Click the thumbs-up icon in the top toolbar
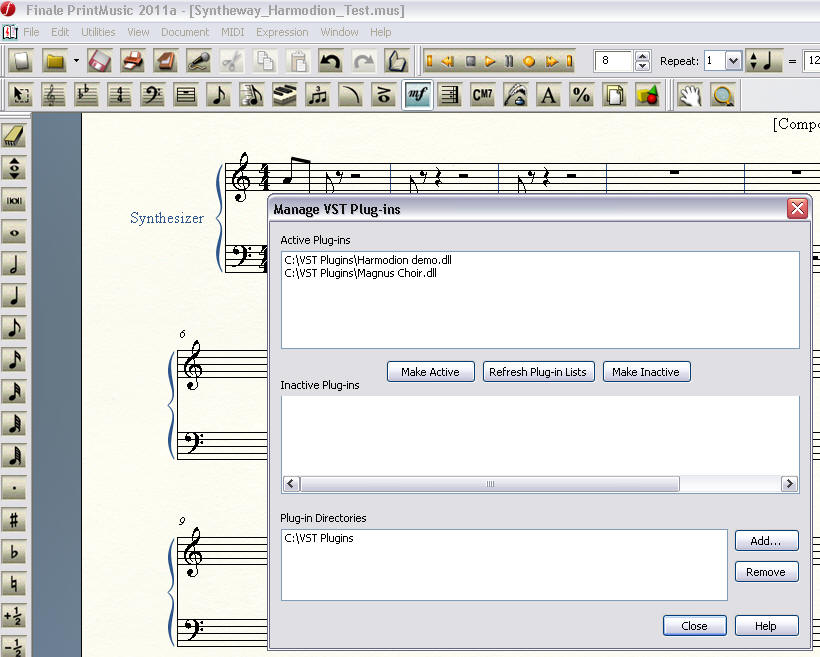820x657 pixels. tap(396, 61)
